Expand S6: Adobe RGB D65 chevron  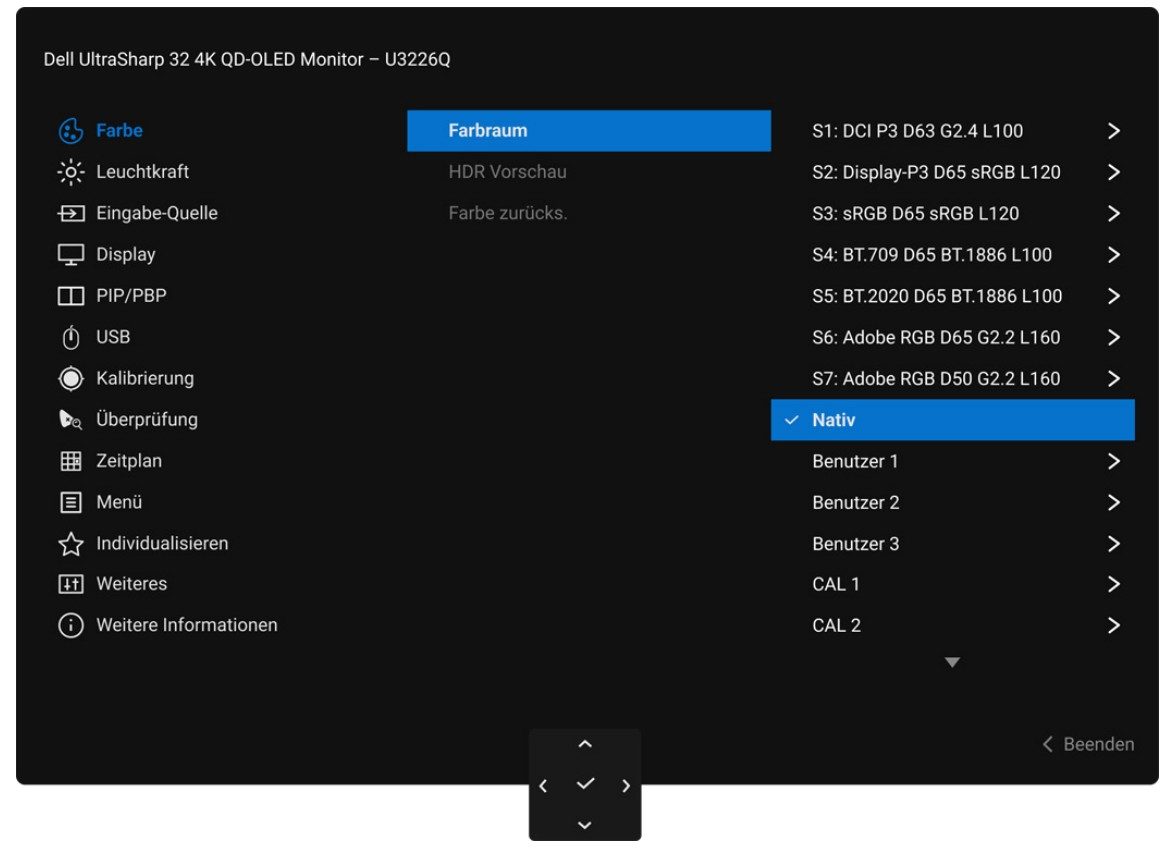click(1113, 337)
